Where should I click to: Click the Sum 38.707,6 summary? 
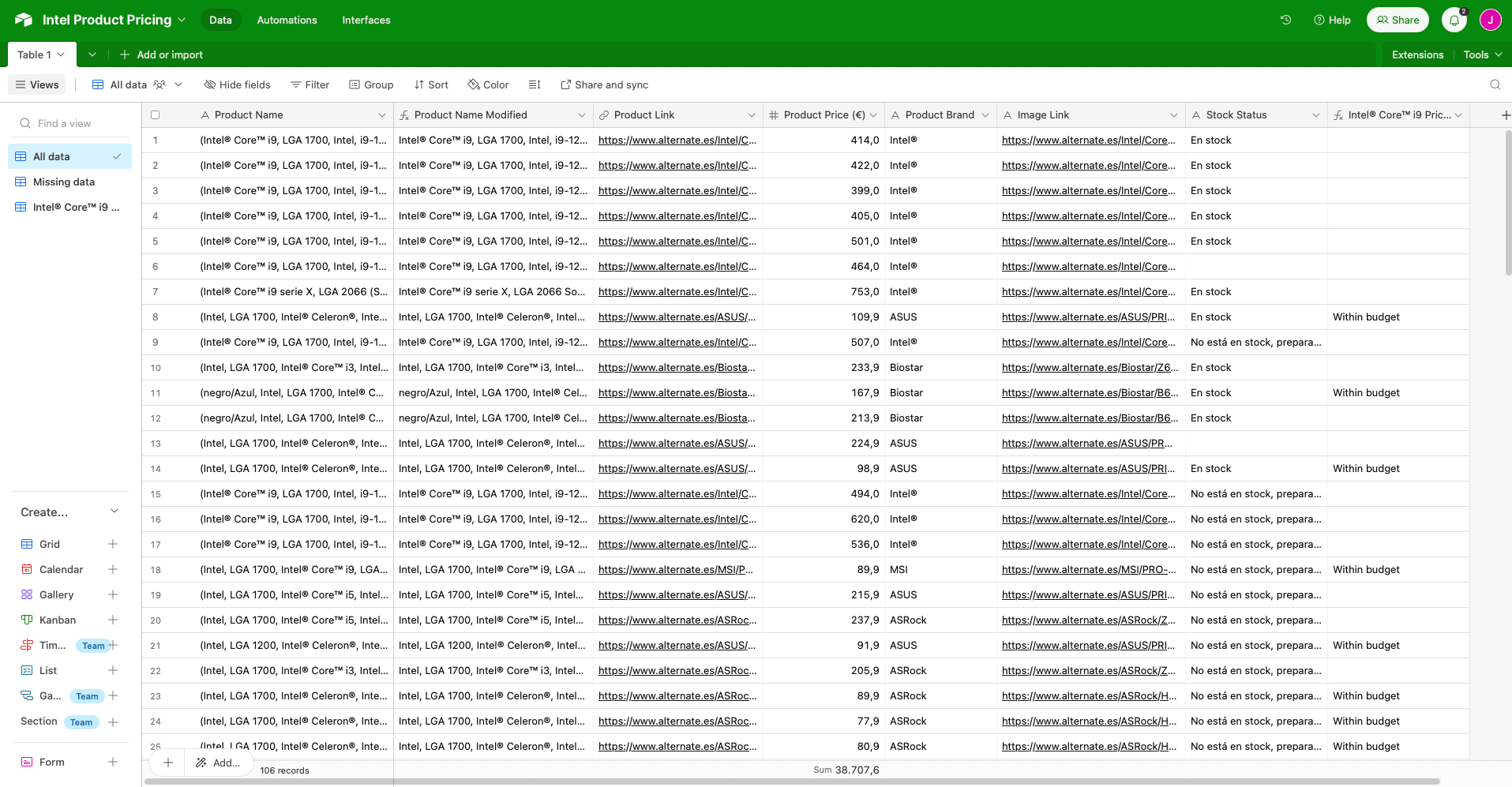coord(846,770)
